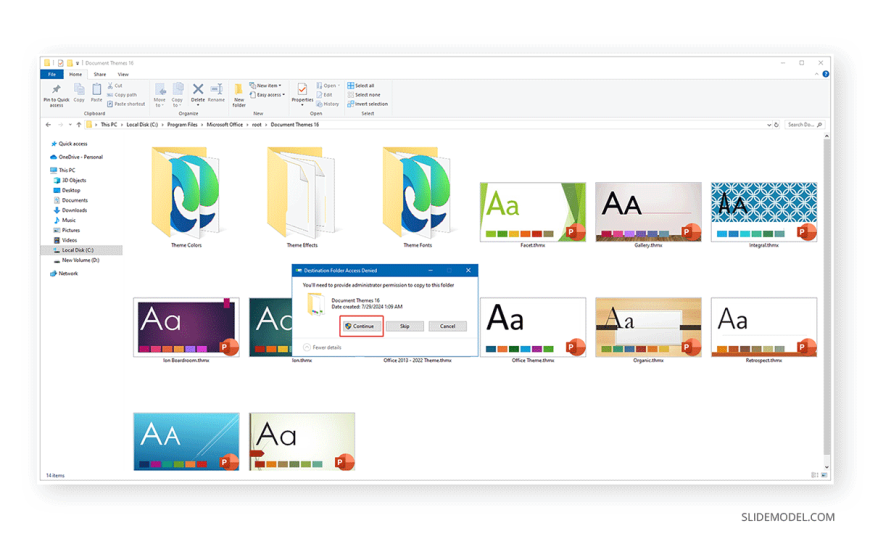Image resolution: width=870 pixels, height=539 pixels.
Task: Select the Theme Colors folder
Action: click(x=186, y=197)
